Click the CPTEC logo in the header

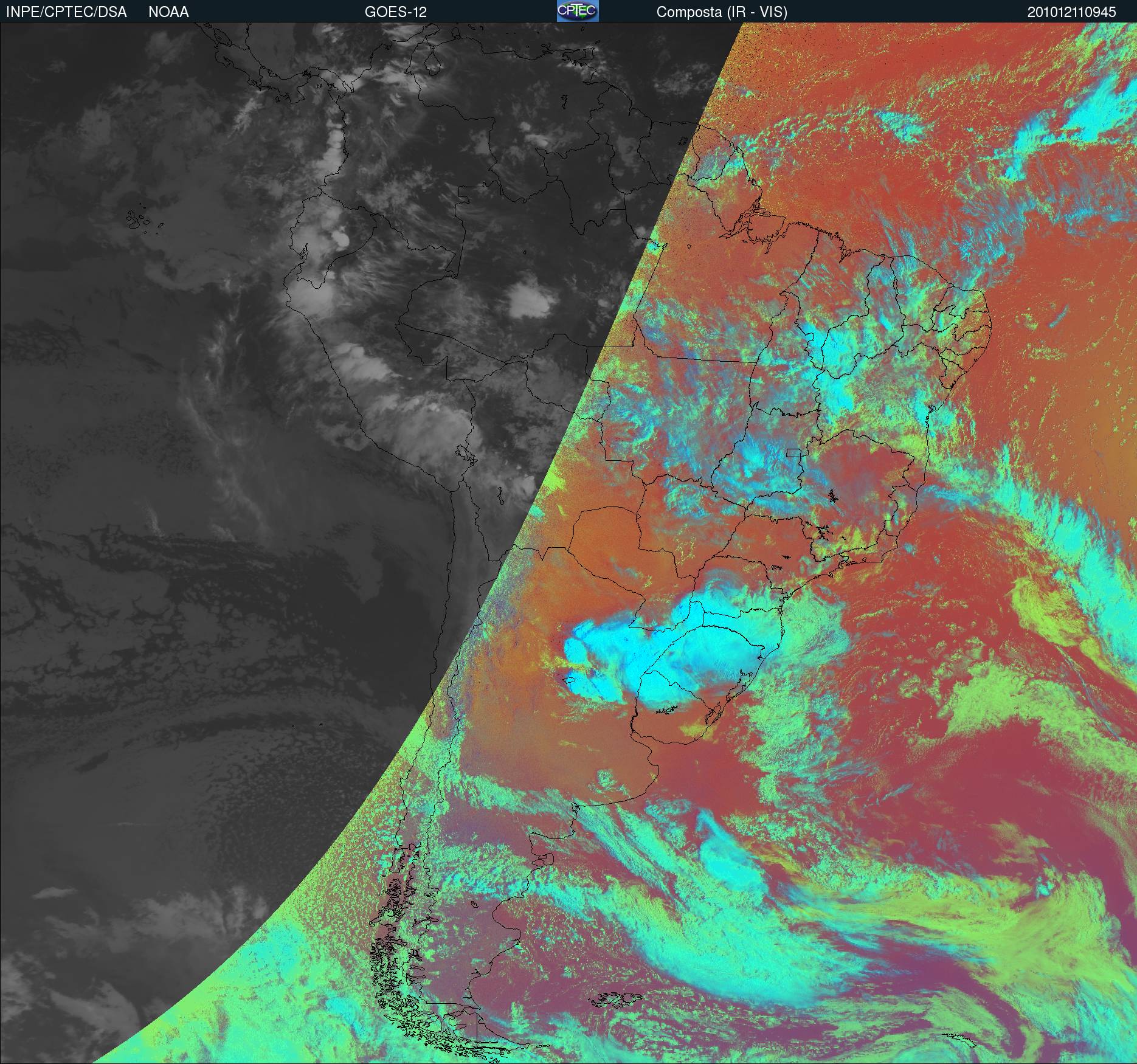(578, 11)
